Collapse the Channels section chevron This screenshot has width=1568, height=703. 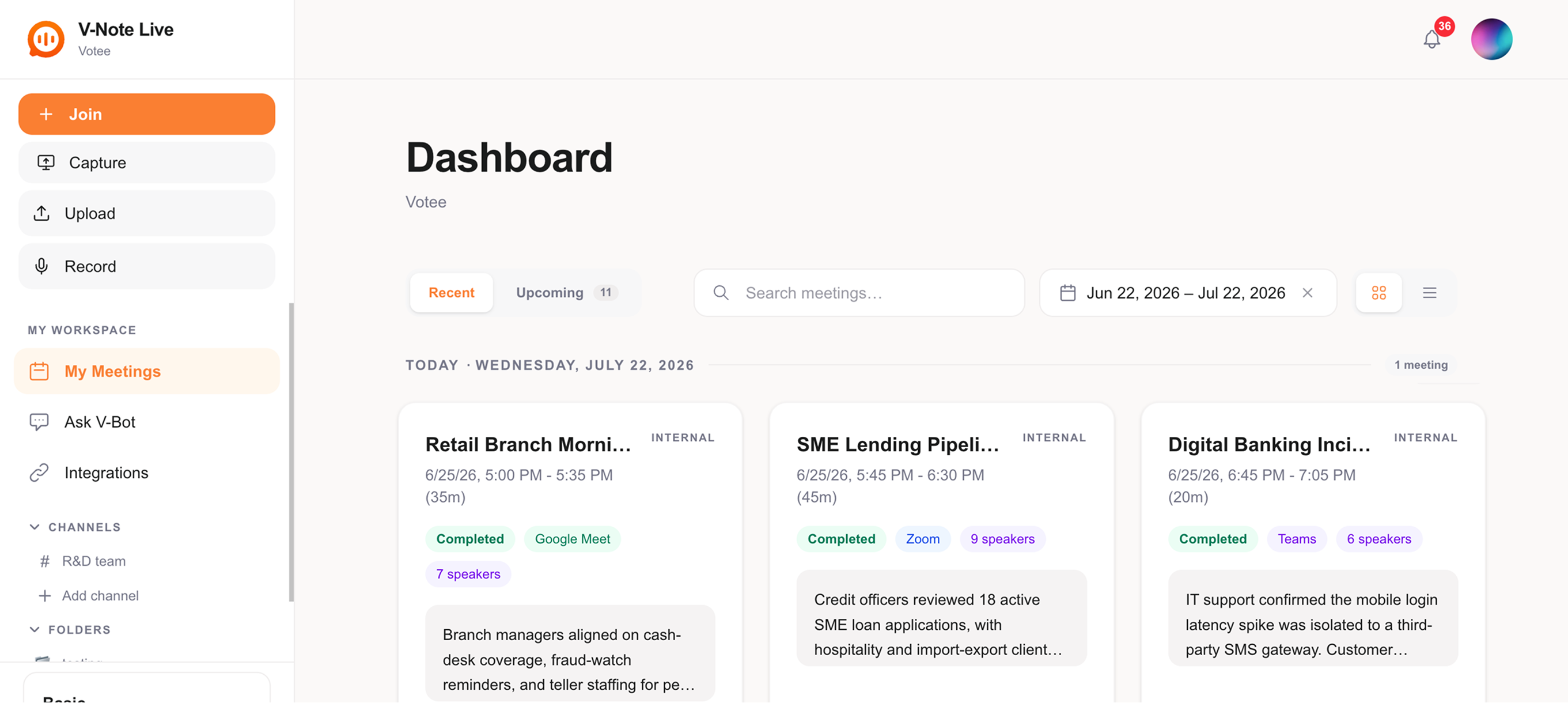[35, 527]
